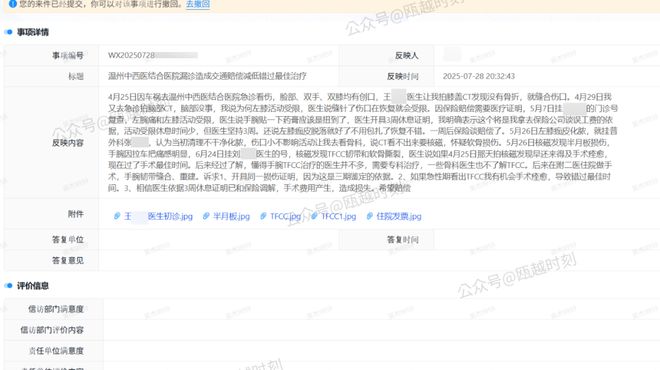This screenshot has width=660, height=370.
Task: Click the title text 温州中西医结合医院漏诊
Action: [x=207, y=76]
